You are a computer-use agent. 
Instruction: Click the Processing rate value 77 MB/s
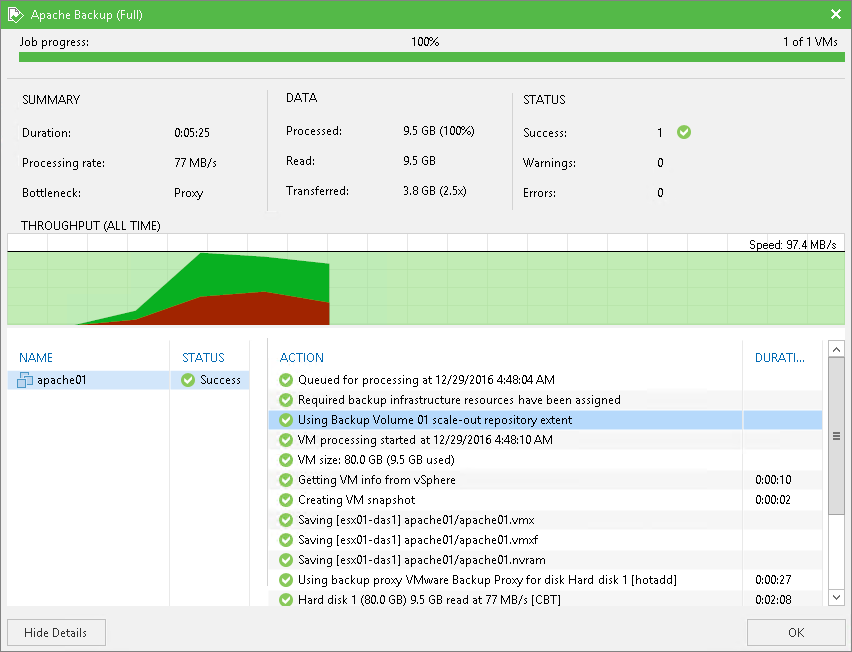pos(195,163)
